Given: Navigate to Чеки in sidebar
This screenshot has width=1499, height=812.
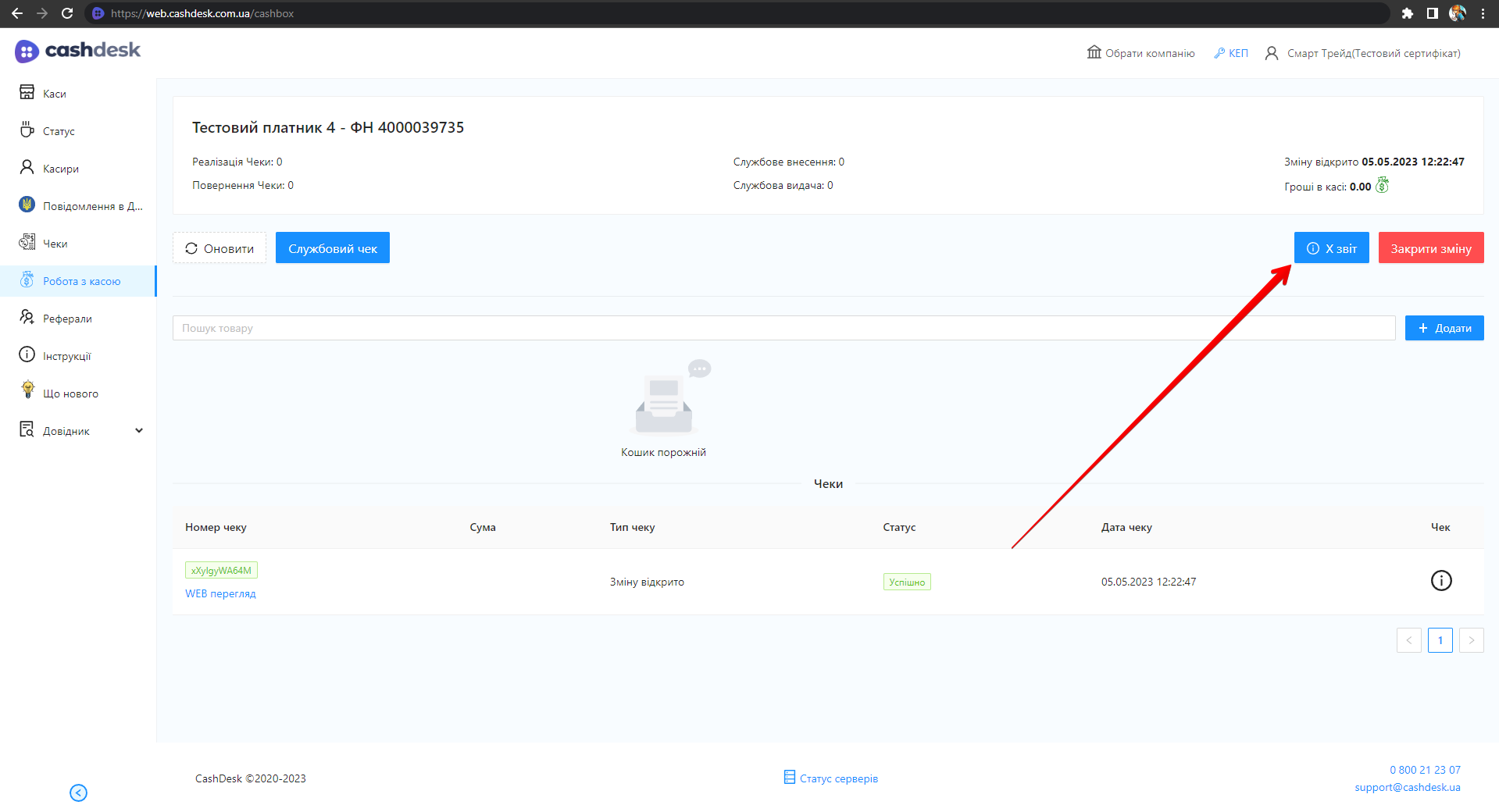Looking at the screenshot, I should click(55, 244).
